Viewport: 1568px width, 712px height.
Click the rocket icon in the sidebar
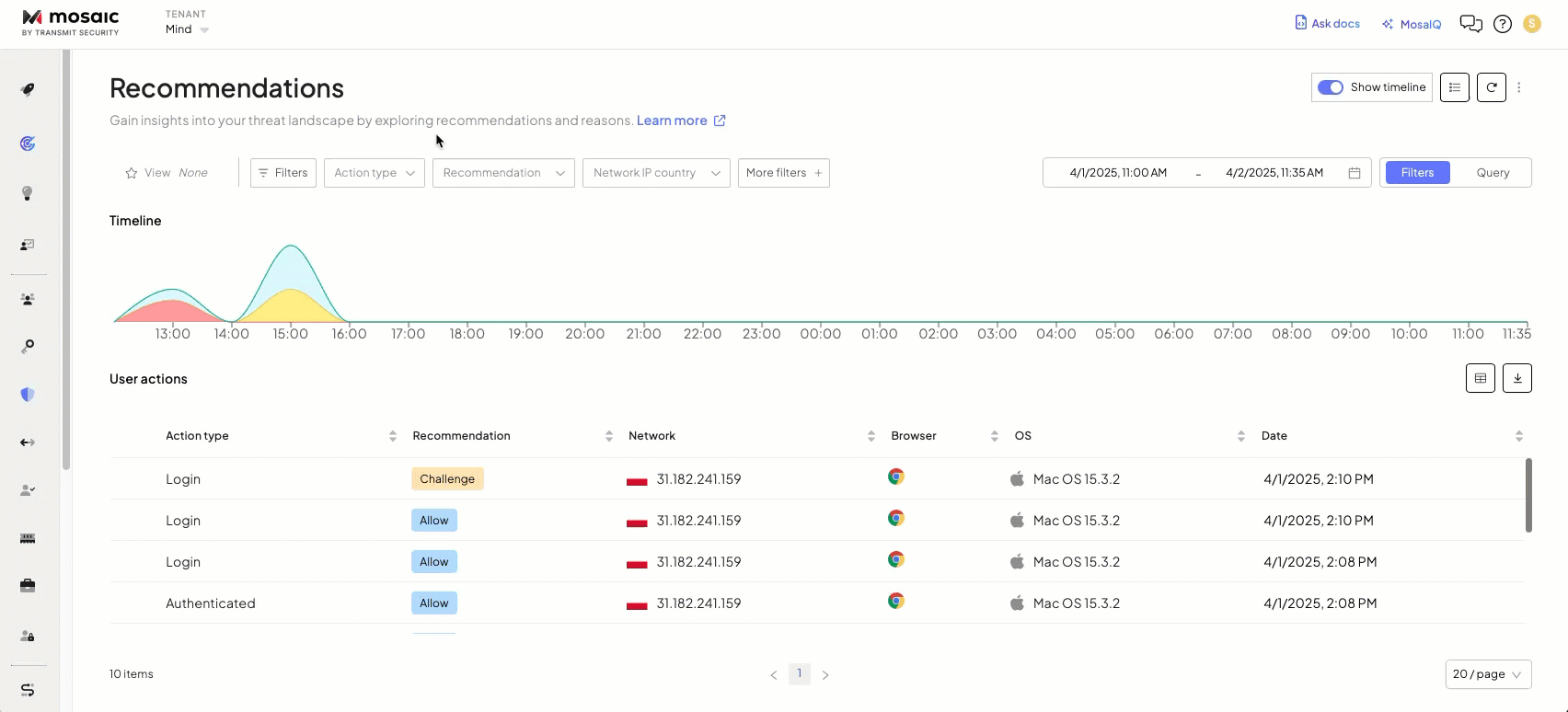[x=28, y=89]
